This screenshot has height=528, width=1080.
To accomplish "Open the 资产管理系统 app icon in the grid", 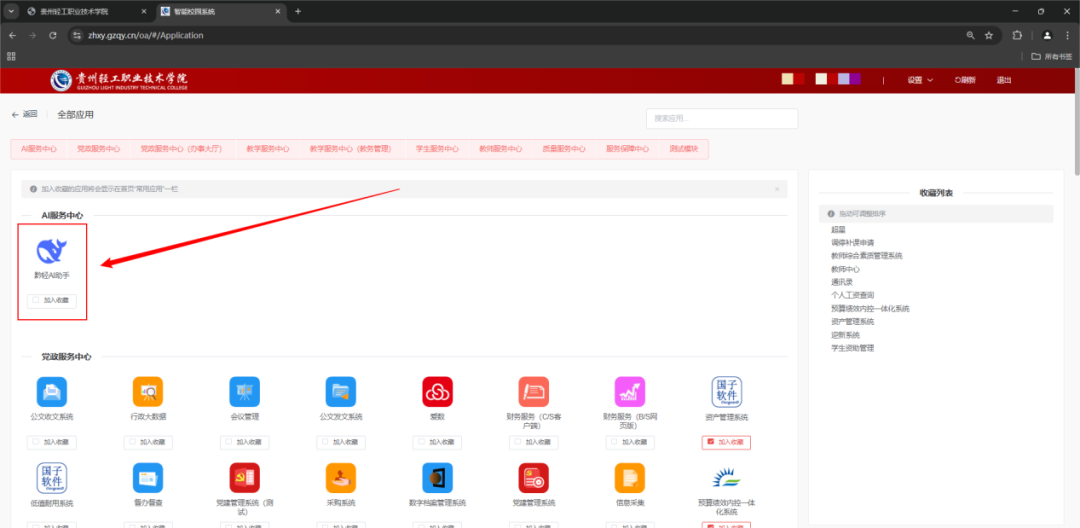I will [727, 392].
